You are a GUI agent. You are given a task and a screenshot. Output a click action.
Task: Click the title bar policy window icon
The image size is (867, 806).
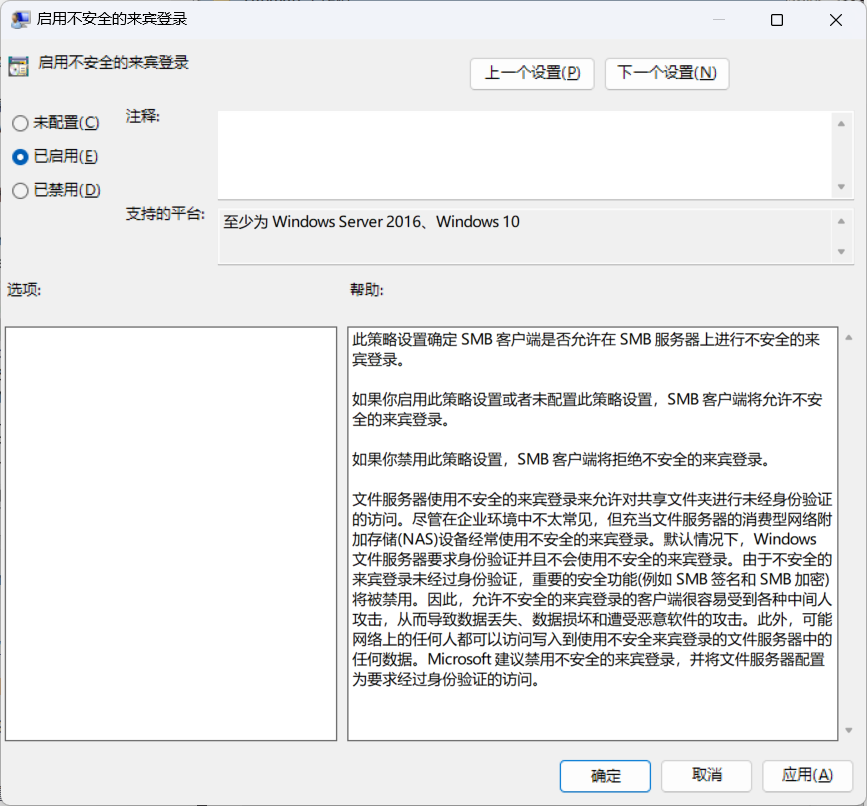pyautogui.click(x=20, y=20)
